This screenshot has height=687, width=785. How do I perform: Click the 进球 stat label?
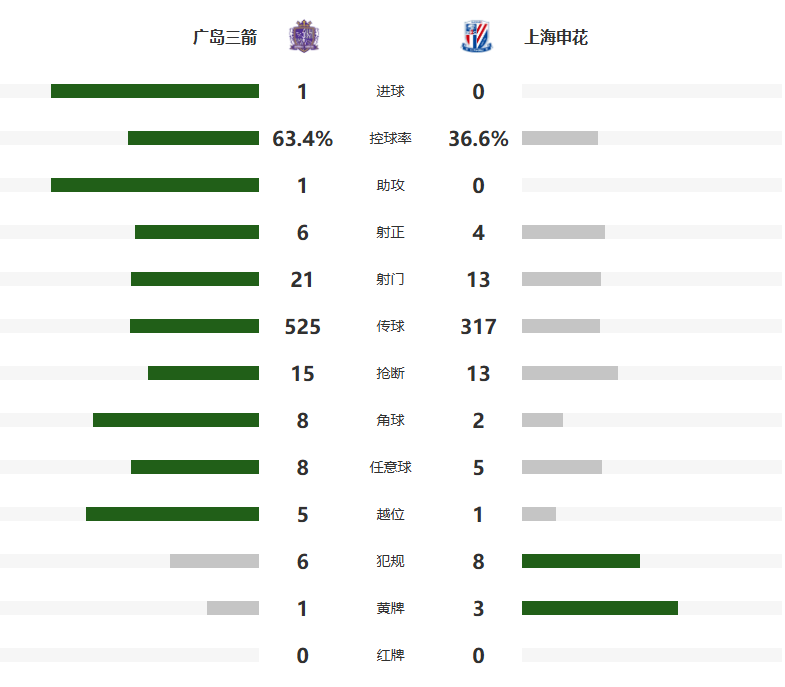tap(390, 92)
